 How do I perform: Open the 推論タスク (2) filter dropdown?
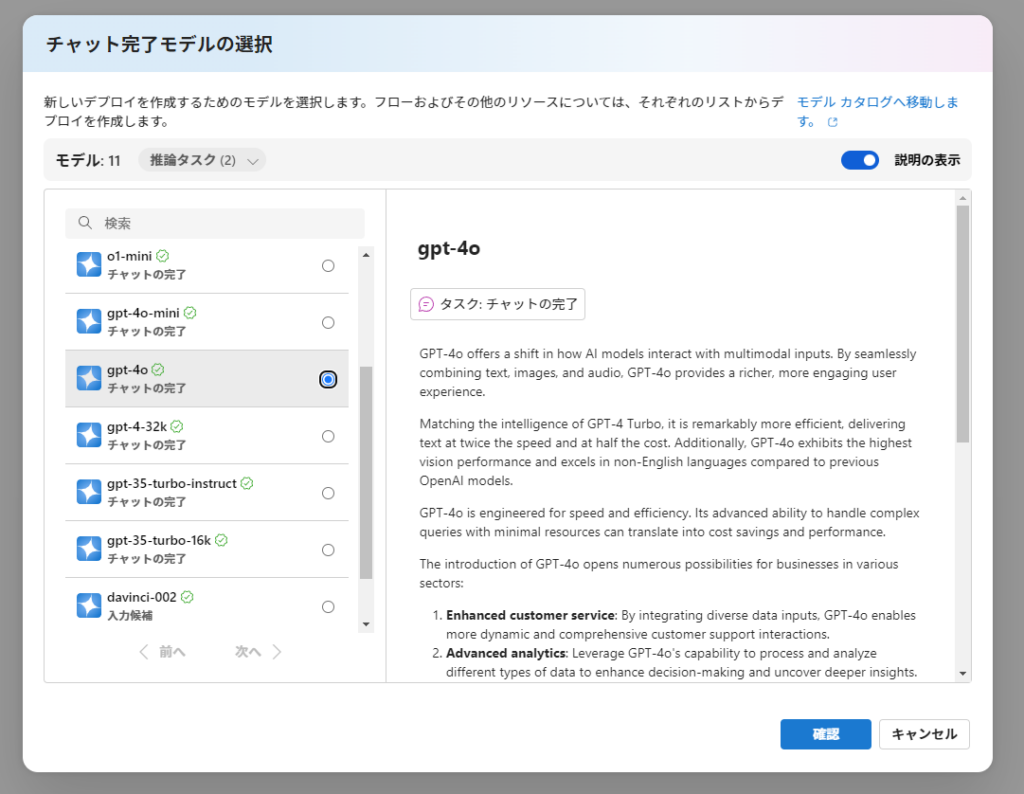pyautogui.click(x=202, y=160)
